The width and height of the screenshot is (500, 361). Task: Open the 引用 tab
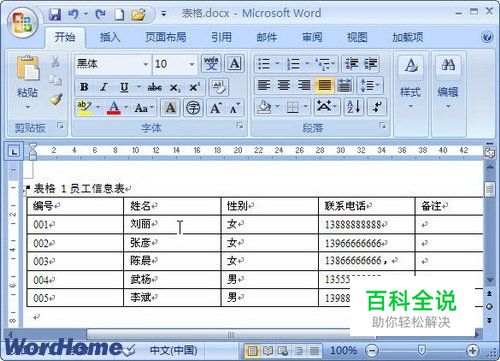[x=221, y=37]
